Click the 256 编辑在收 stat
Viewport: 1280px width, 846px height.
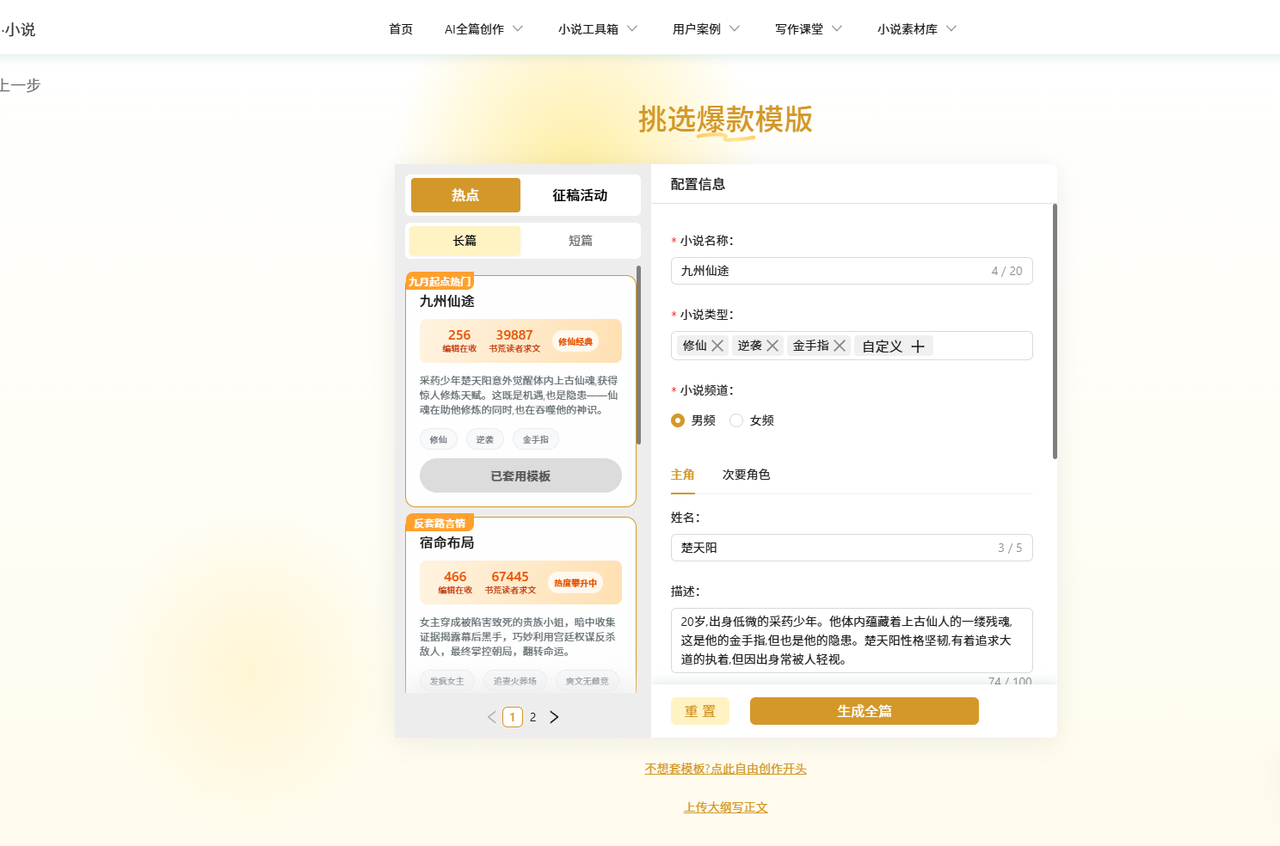pyautogui.click(x=459, y=341)
